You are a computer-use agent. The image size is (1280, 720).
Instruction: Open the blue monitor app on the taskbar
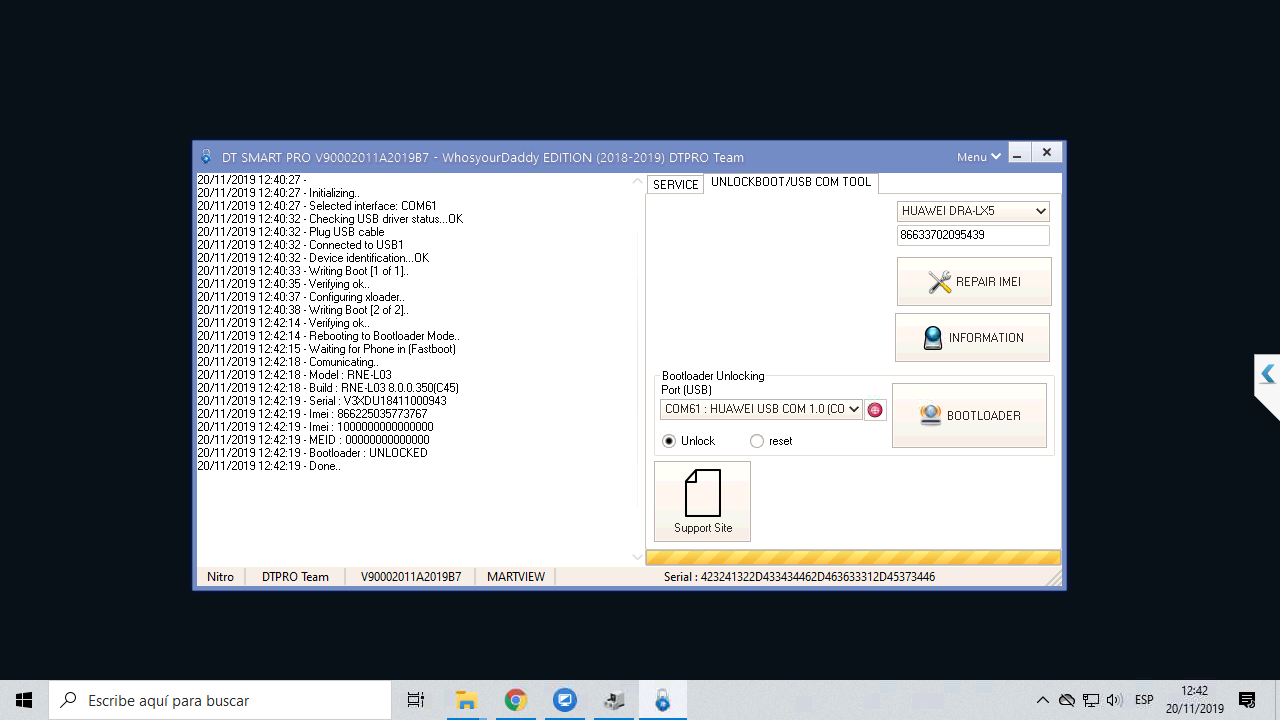click(x=564, y=700)
